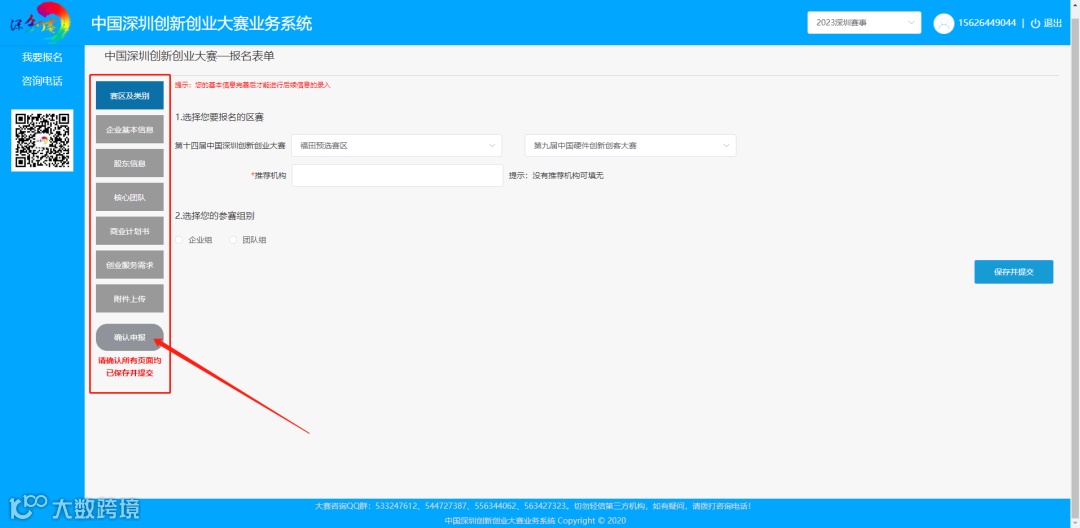Image resolution: width=1080 pixels, height=528 pixels.
Task: Click the power icon beside 退出
Action: point(1035,23)
